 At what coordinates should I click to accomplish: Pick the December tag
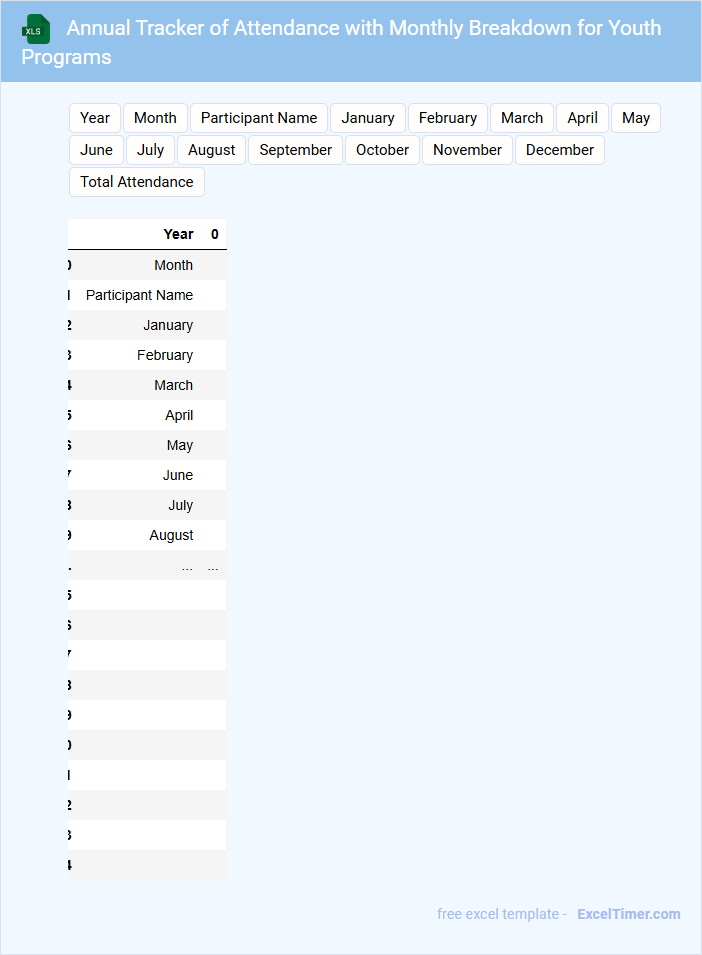pyautogui.click(x=560, y=150)
